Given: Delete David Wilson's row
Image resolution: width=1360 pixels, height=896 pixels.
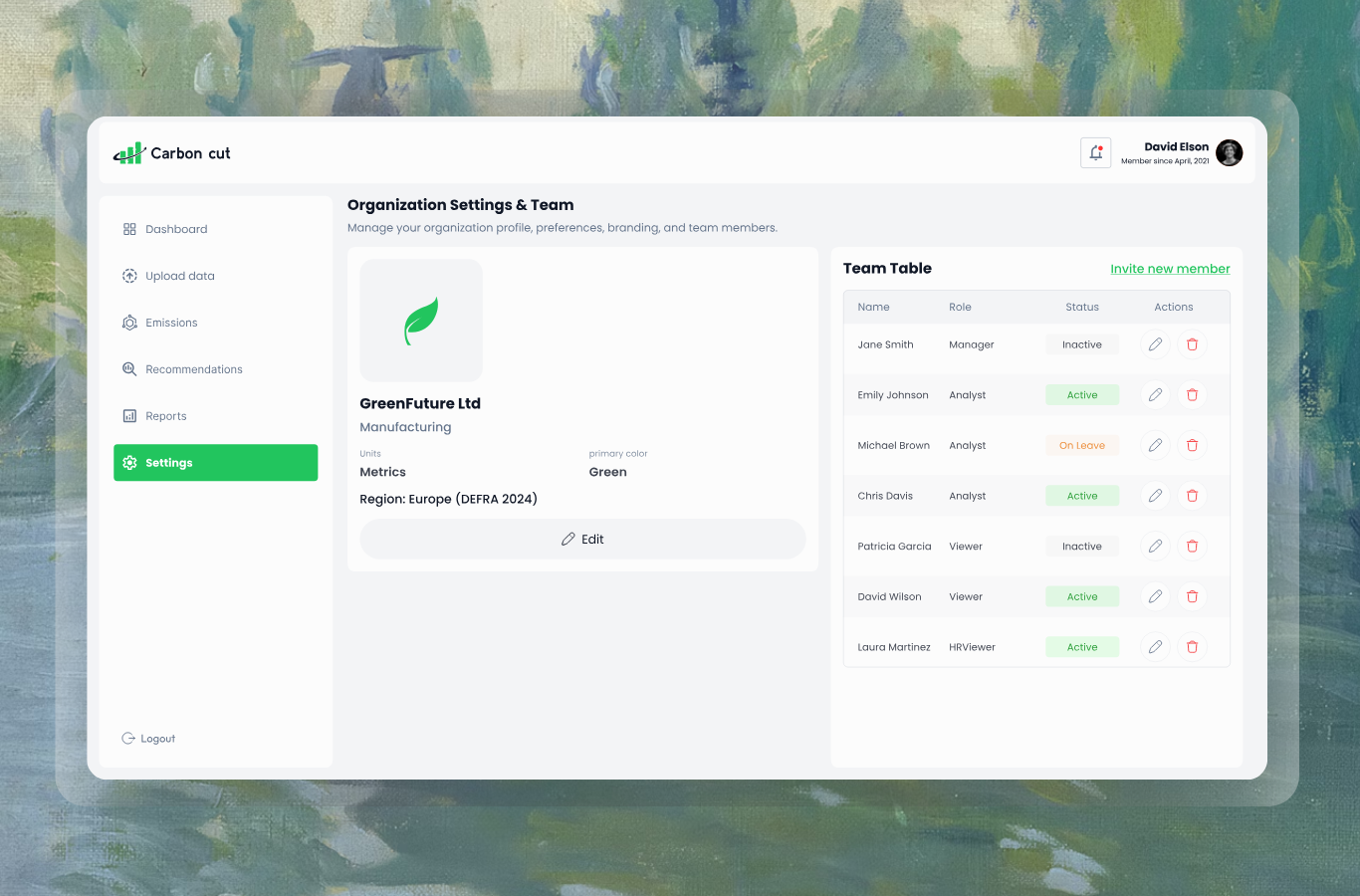Looking at the screenshot, I should 1192,596.
